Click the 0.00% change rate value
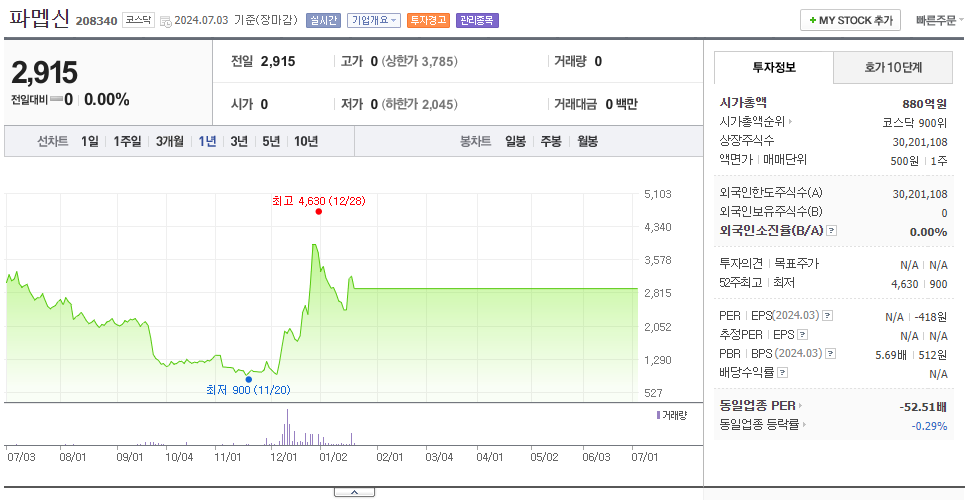 (107, 99)
